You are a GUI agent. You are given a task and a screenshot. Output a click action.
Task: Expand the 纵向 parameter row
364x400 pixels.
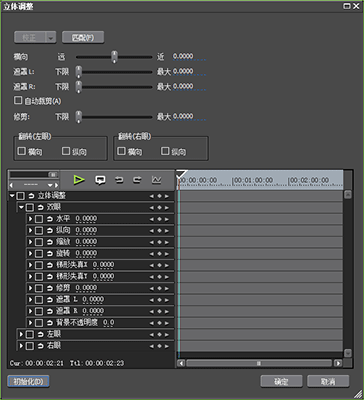[30, 231]
